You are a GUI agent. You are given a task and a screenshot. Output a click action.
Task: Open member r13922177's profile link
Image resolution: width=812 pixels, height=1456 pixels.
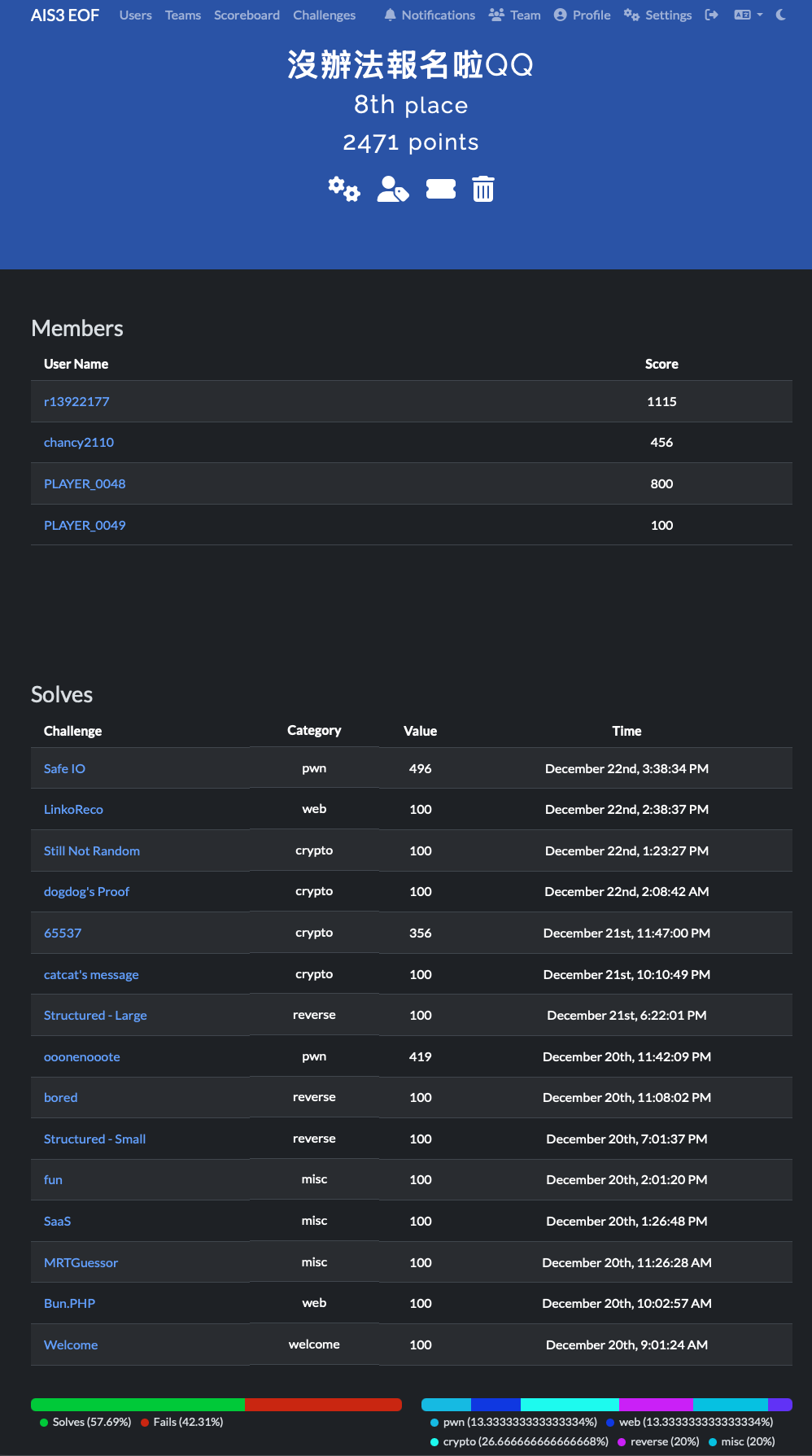pyautogui.click(x=76, y=401)
